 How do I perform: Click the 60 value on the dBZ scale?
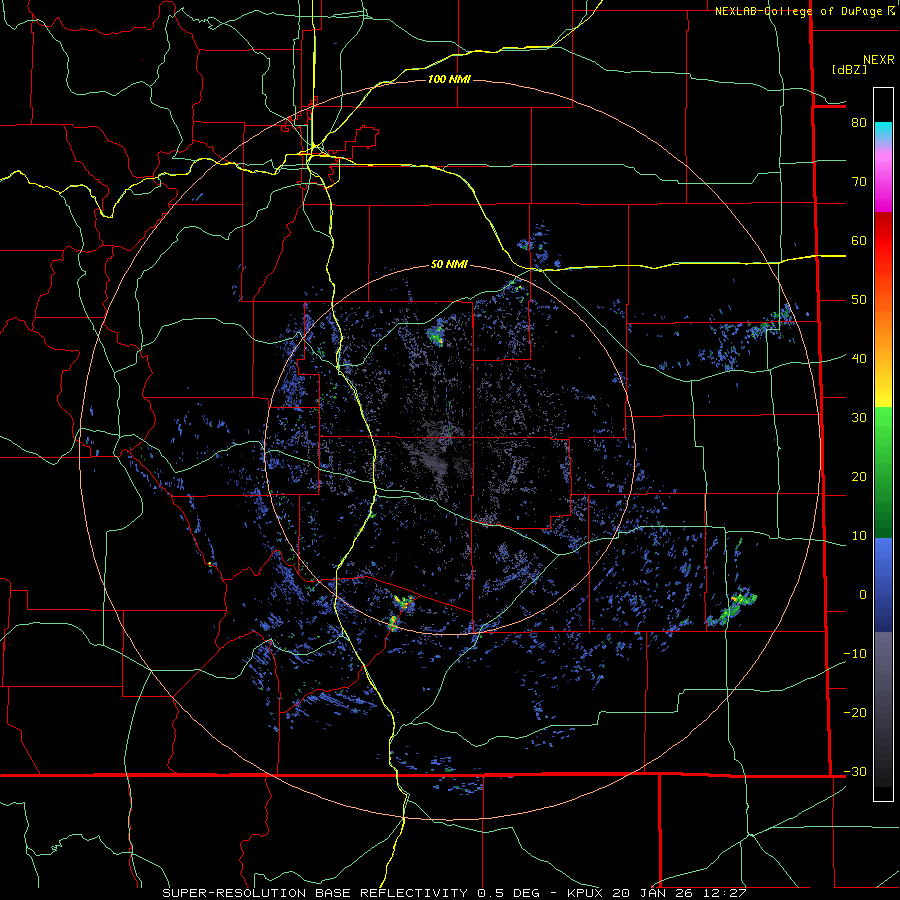click(x=859, y=240)
